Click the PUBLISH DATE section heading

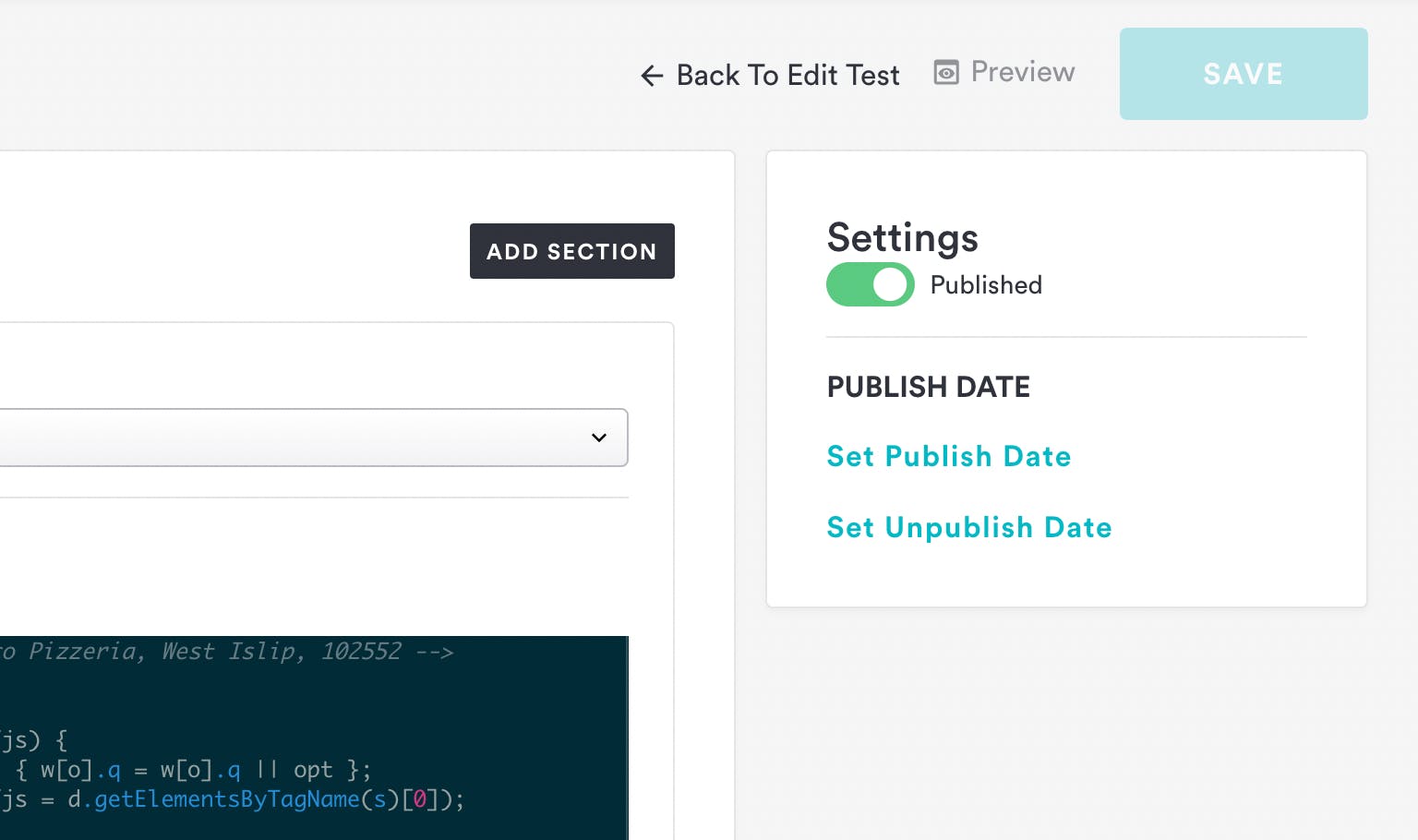coord(928,387)
